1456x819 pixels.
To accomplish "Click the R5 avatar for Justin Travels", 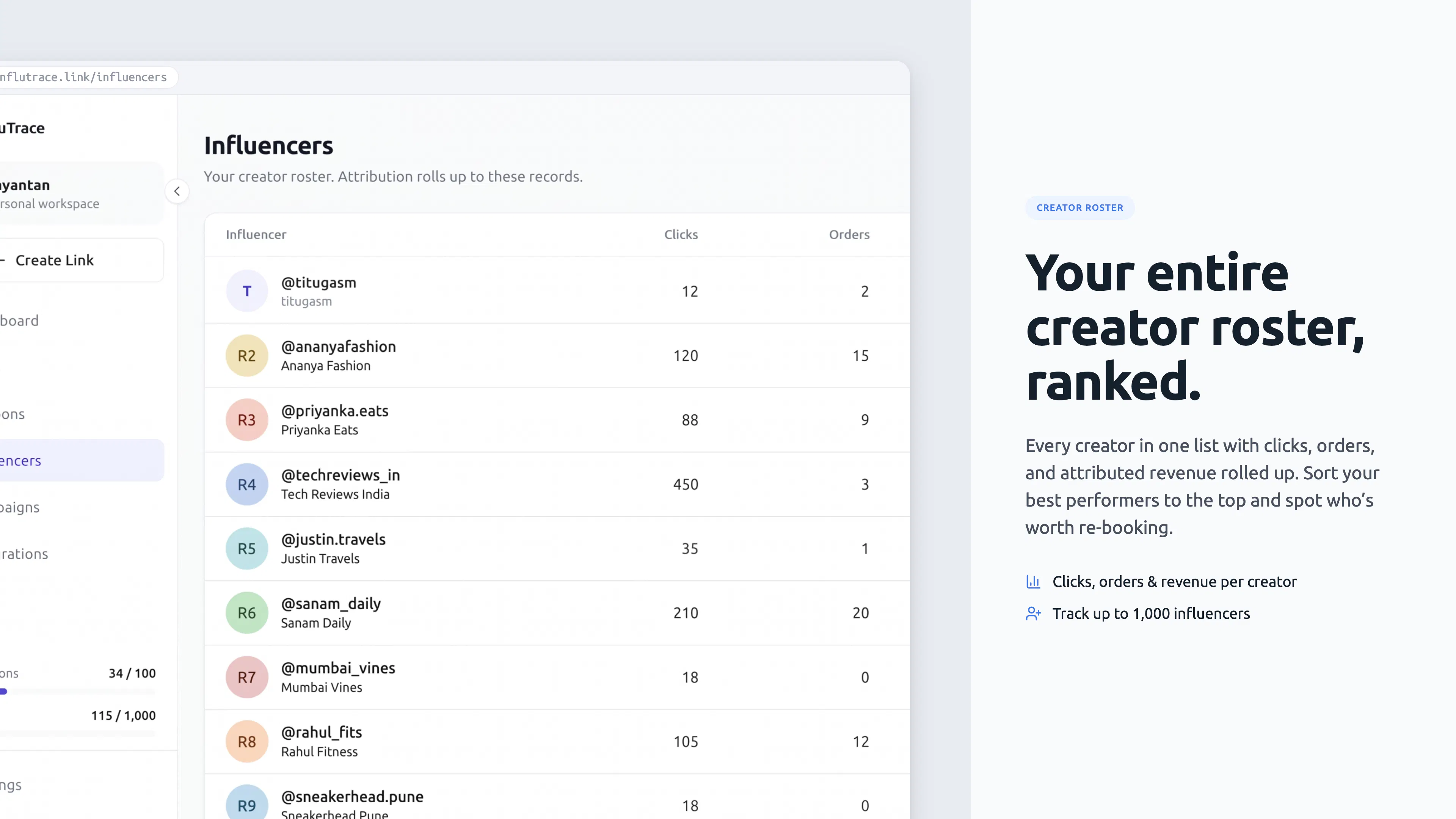I will 246,548.
